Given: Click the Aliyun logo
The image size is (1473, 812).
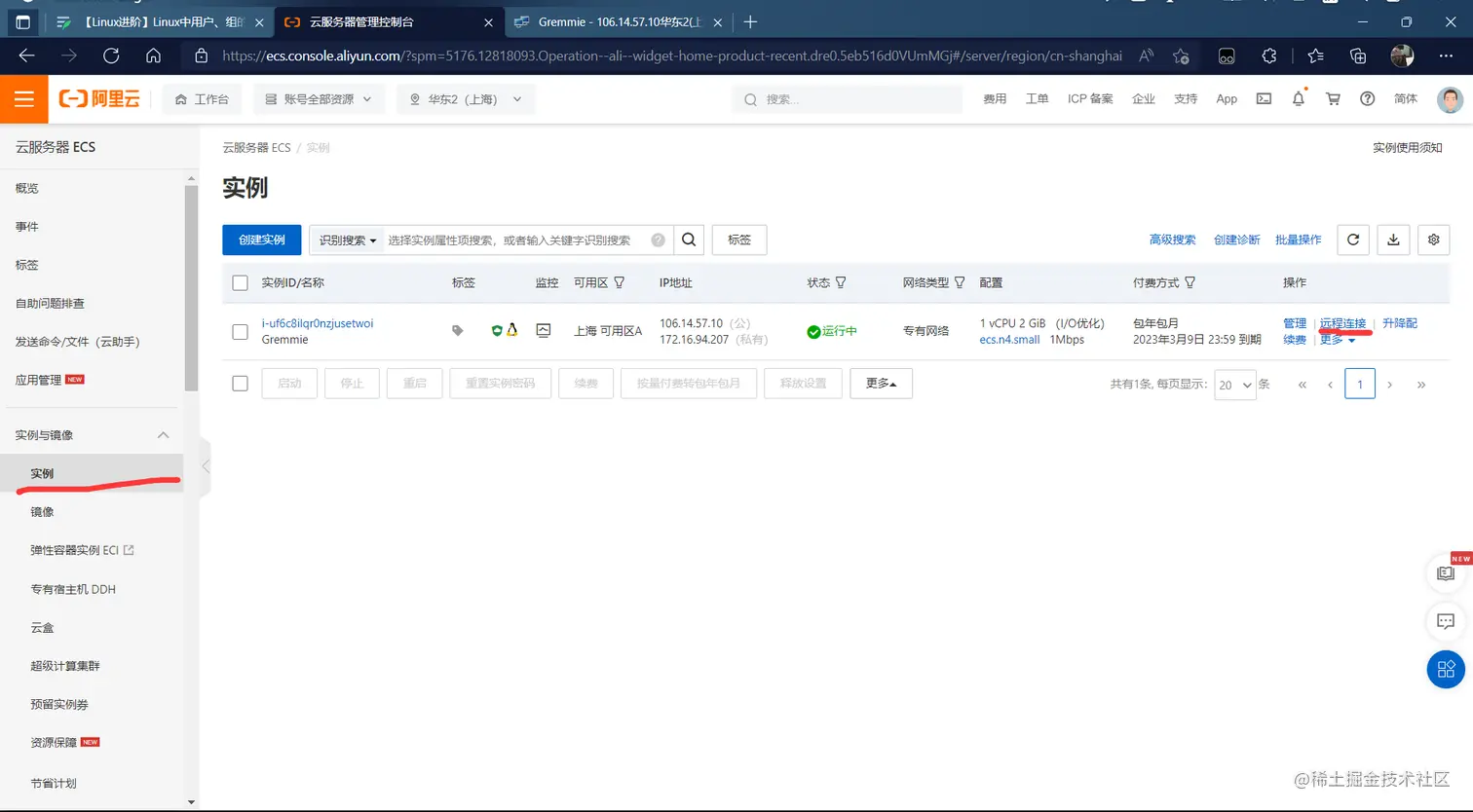Looking at the screenshot, I should (x=98, y=99).
